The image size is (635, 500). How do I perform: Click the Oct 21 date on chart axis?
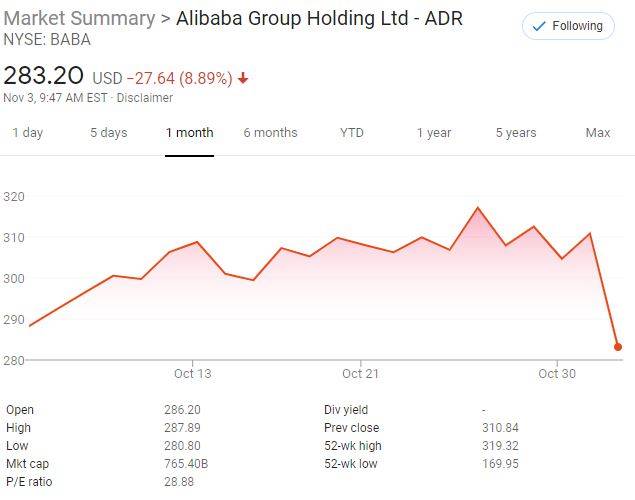click(x=360, y=374)
